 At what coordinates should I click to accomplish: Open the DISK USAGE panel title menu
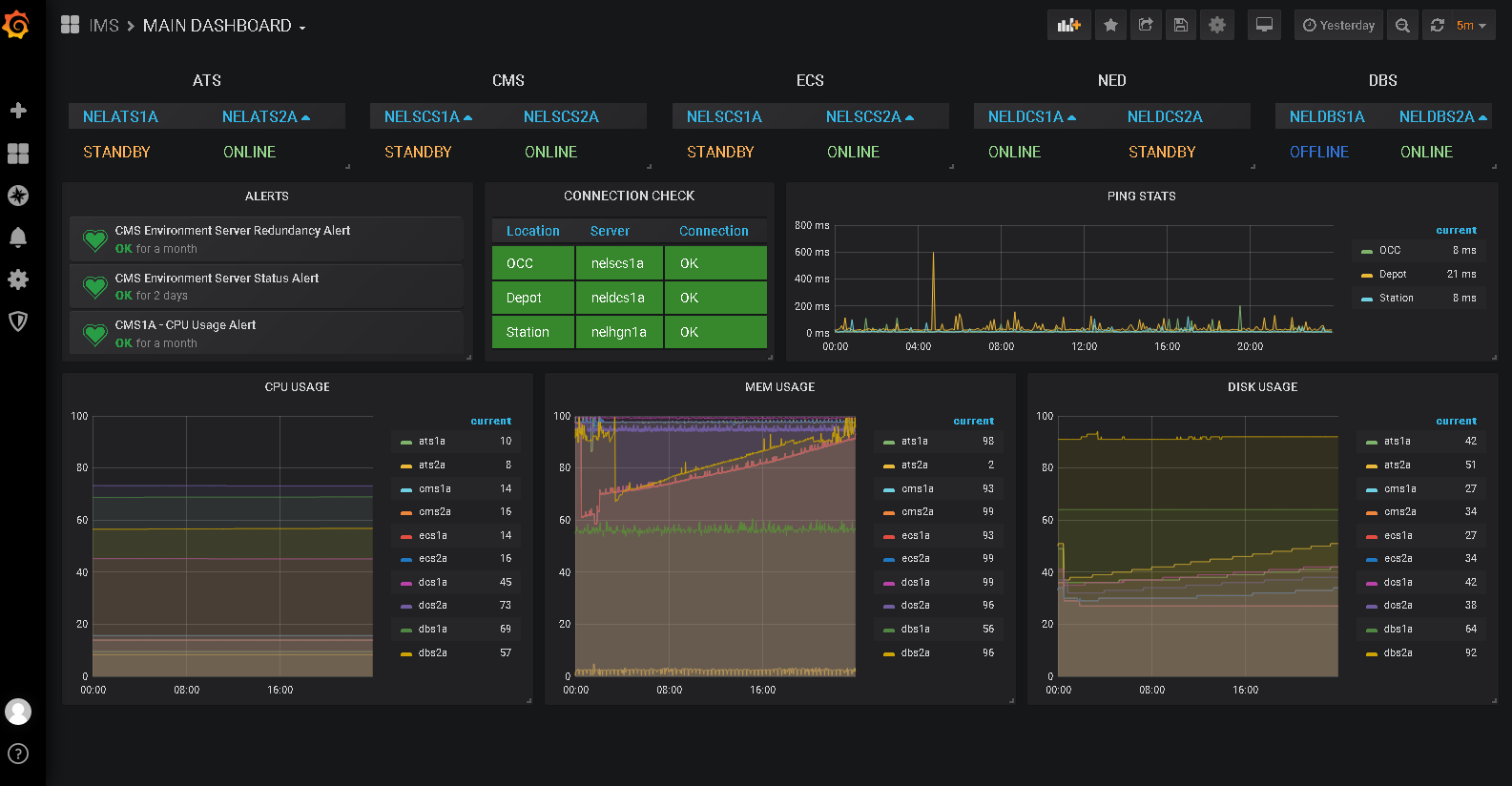[x=1263, y=386]
